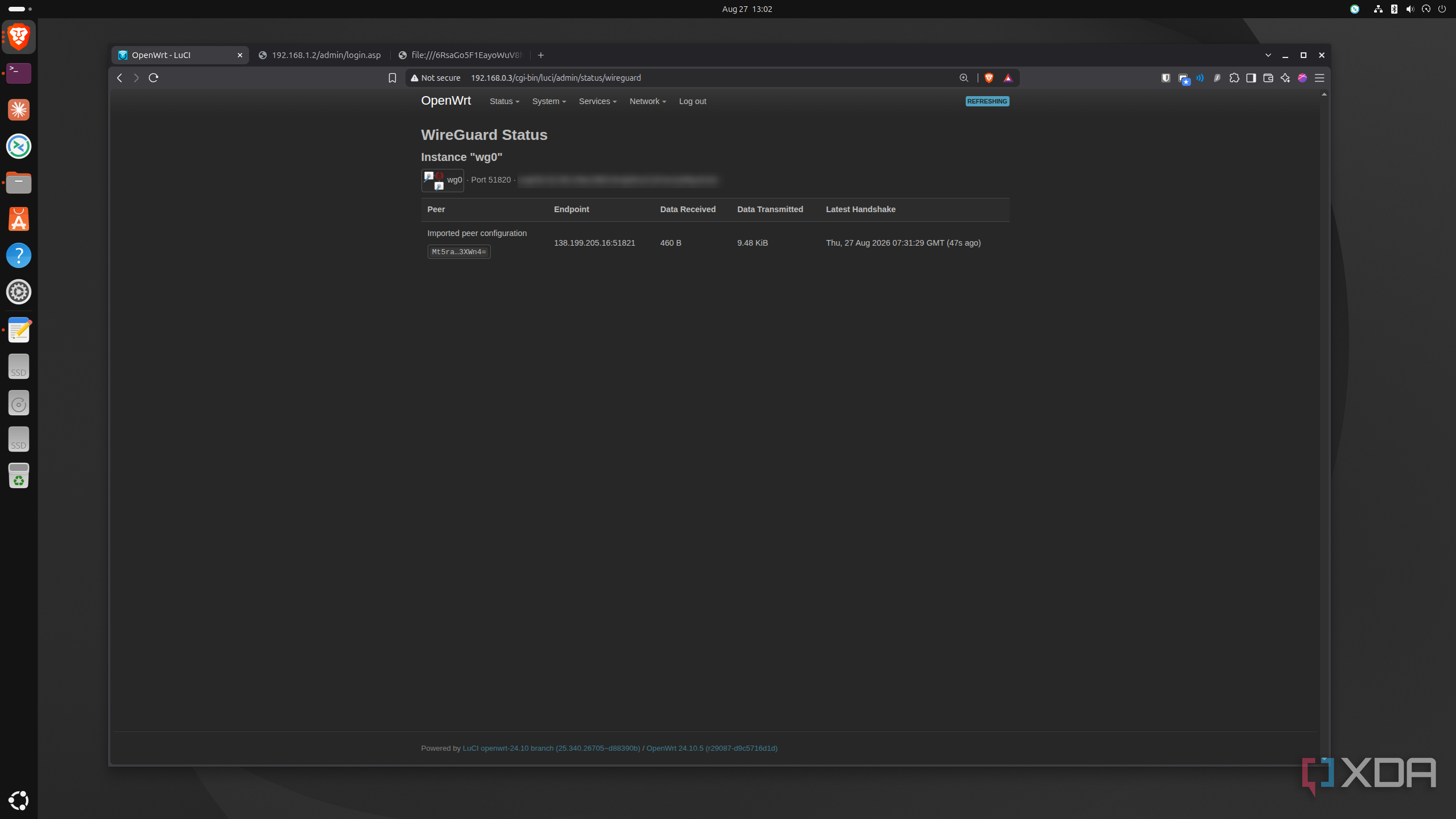This screenshot has width=1456, height=819.
Task: Switch to the 192.168.1.2/admin/login.asp tab
Action: point(320,55)
